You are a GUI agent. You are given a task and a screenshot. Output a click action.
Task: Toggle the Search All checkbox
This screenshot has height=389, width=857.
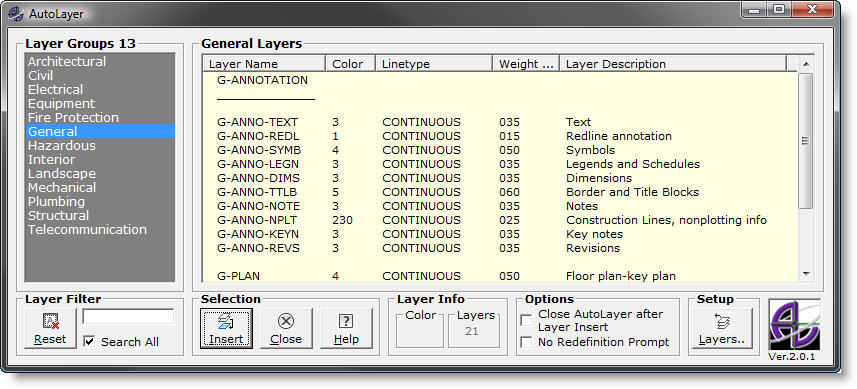89,341
